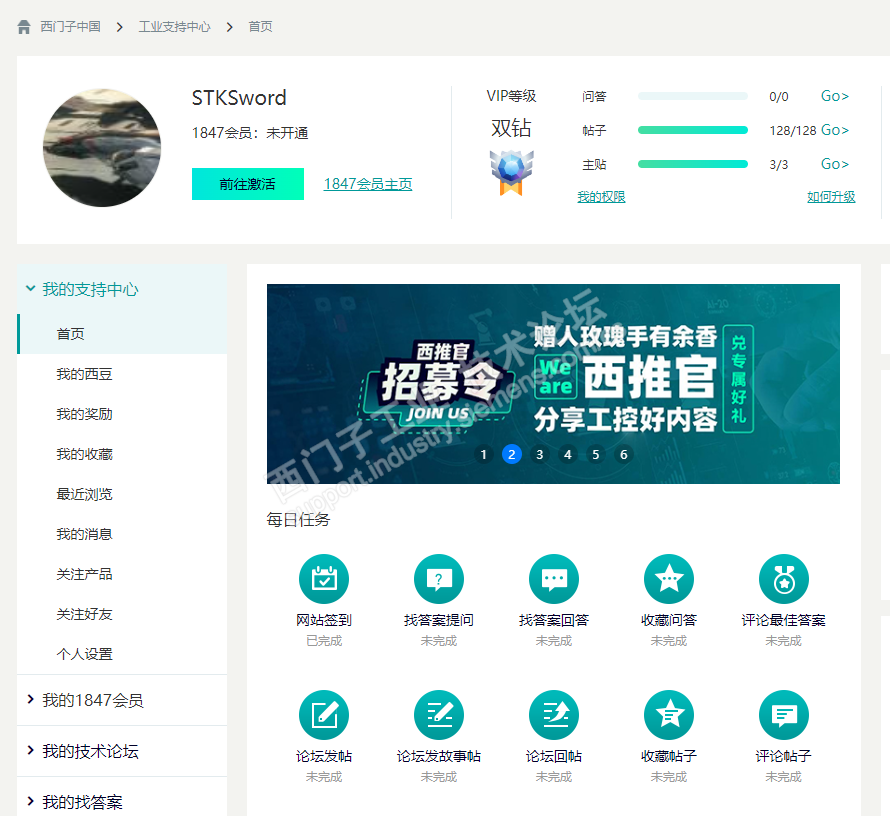Viewport: 890px width, 816px height.
Task: Switch banner to slide 1
Action: [484, 455]
